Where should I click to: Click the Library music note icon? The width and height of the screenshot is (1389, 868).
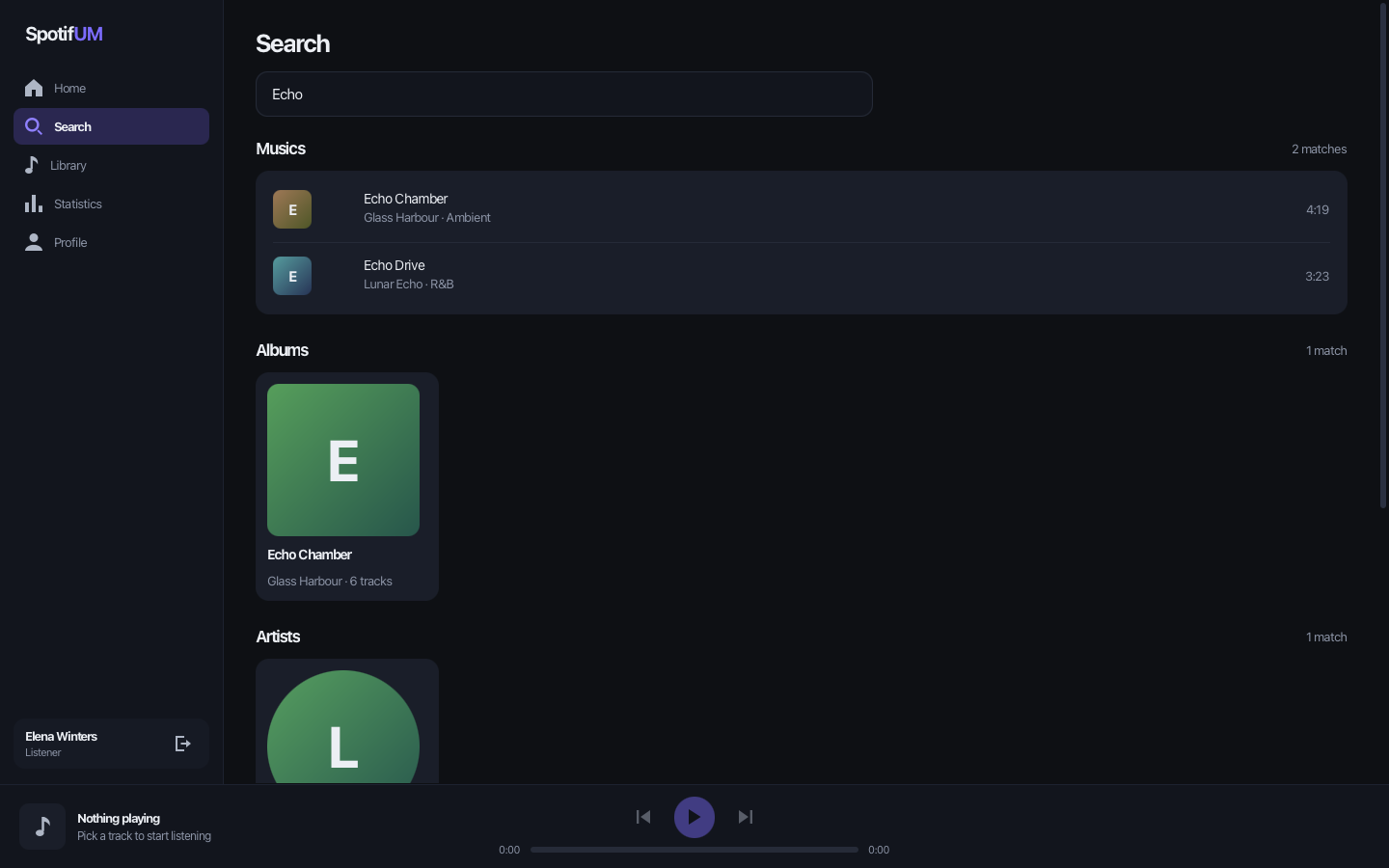[32, 165]
